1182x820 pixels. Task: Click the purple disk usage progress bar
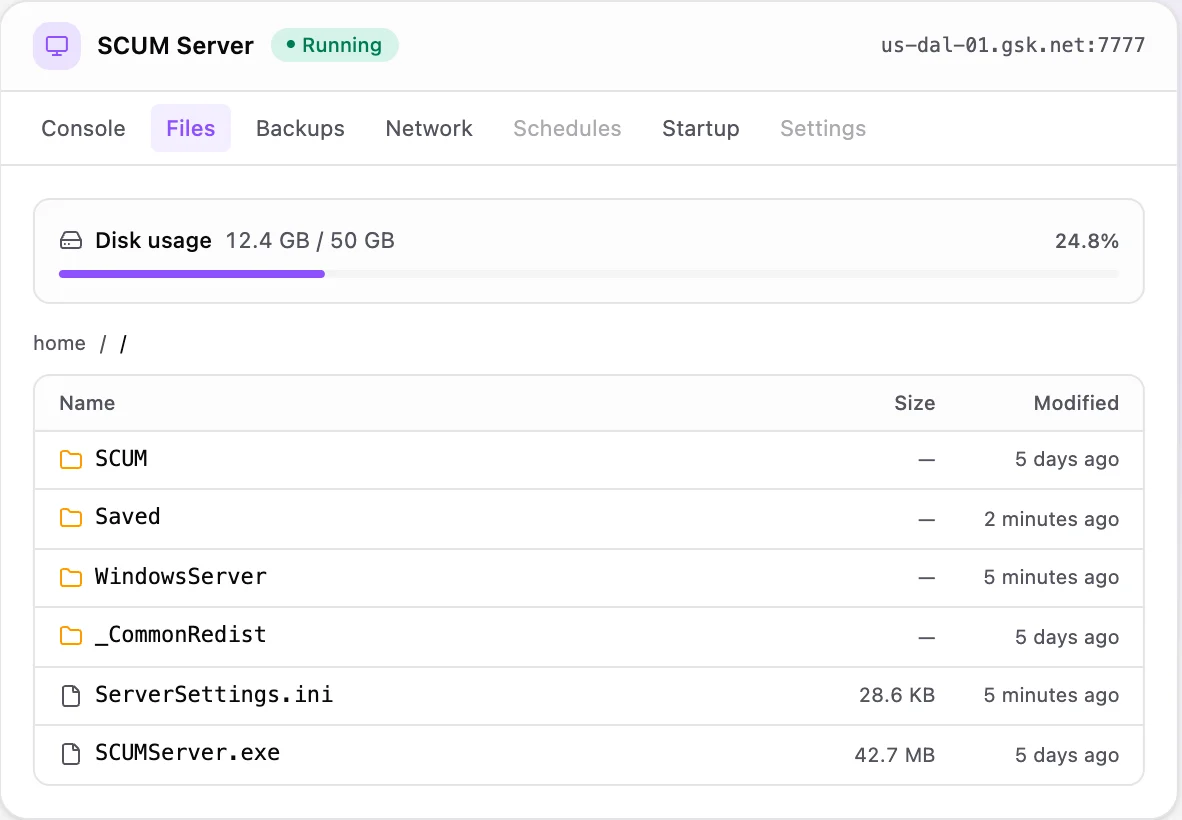[x=191, y=274]
